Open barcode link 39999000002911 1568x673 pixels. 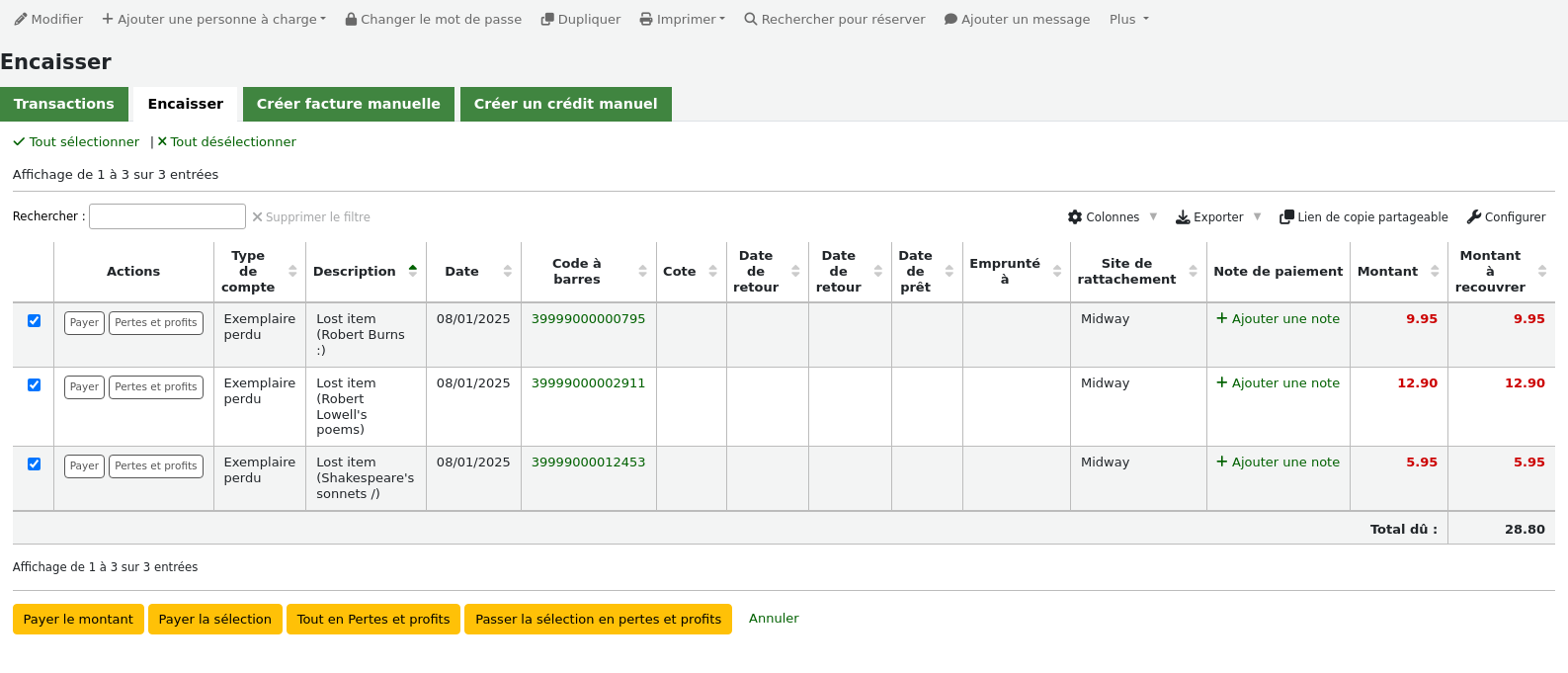pos(588,383)
